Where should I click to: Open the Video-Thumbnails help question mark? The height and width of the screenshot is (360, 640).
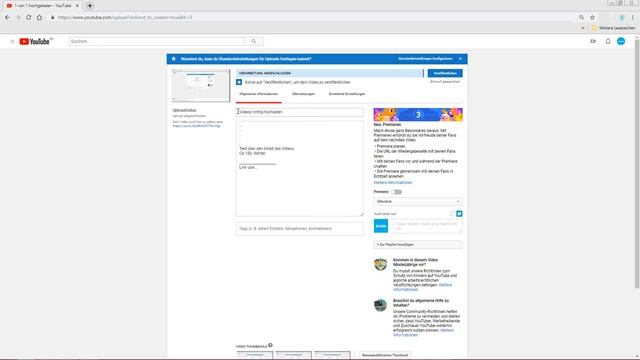[x=270, y=345]
